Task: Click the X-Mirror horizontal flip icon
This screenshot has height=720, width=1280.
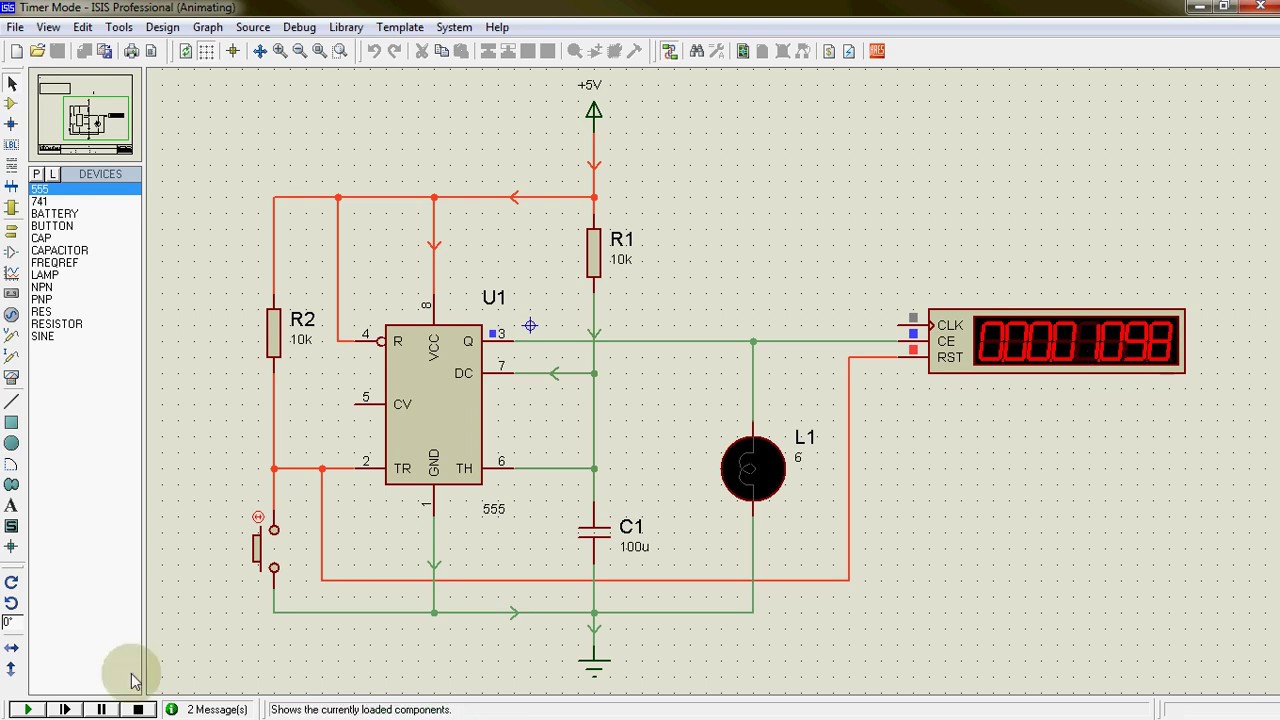Action: tap(12, 648)
